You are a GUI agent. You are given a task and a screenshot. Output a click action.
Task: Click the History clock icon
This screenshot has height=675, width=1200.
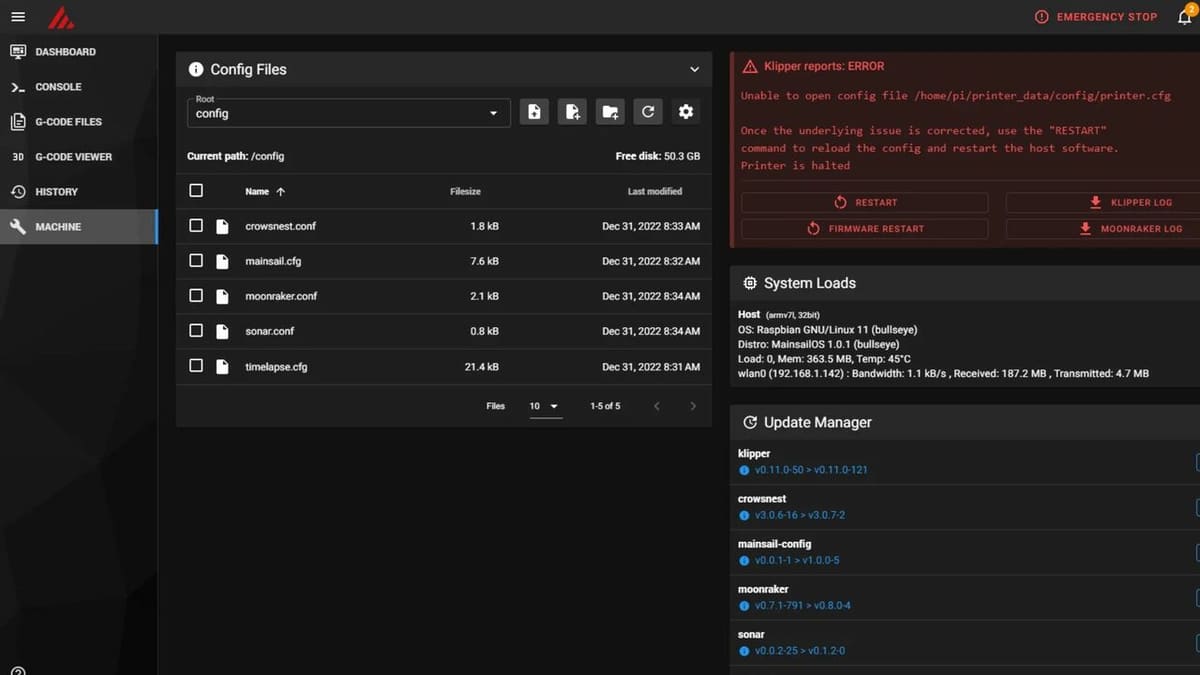coord(18,192)
